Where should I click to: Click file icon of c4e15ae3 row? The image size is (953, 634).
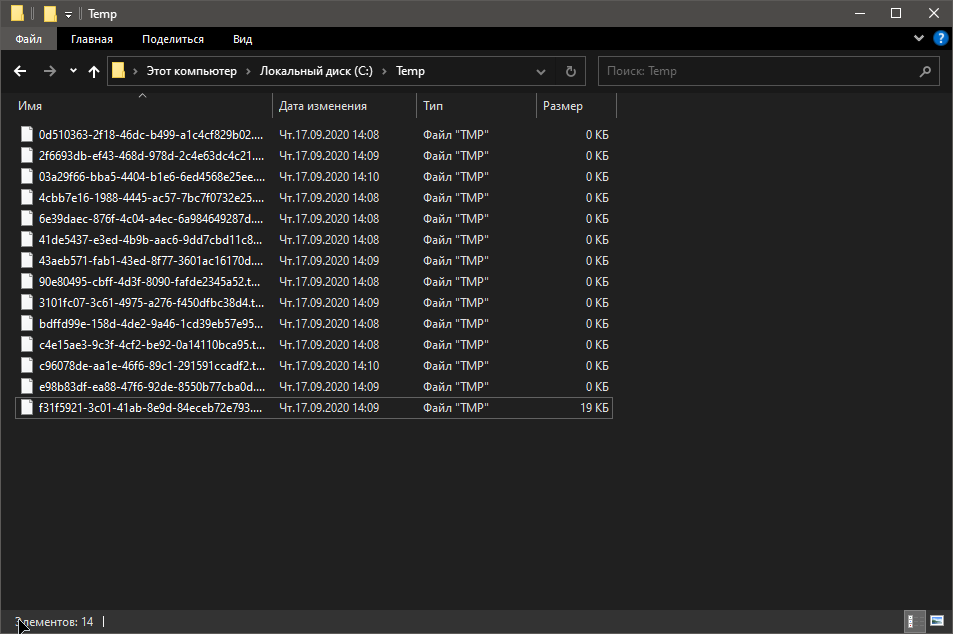click(27, 344)
